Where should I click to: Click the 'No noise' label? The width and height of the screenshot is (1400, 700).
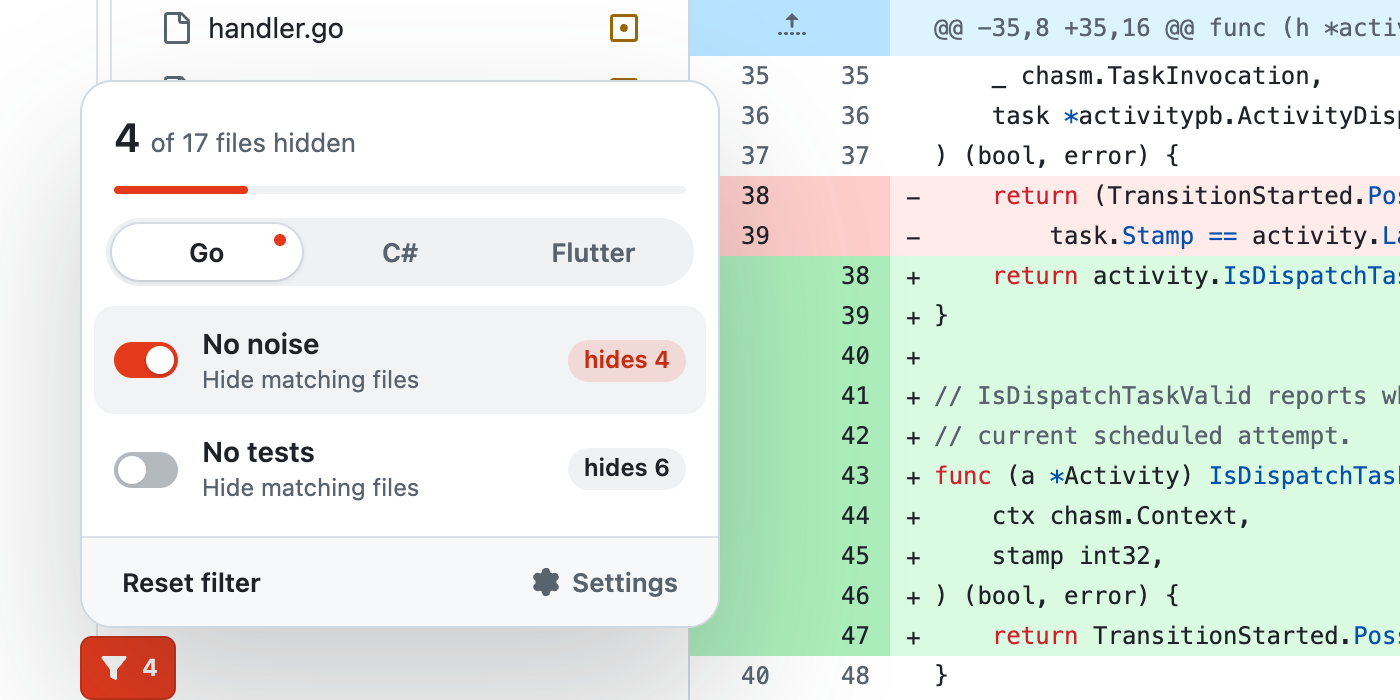(261, 344)
